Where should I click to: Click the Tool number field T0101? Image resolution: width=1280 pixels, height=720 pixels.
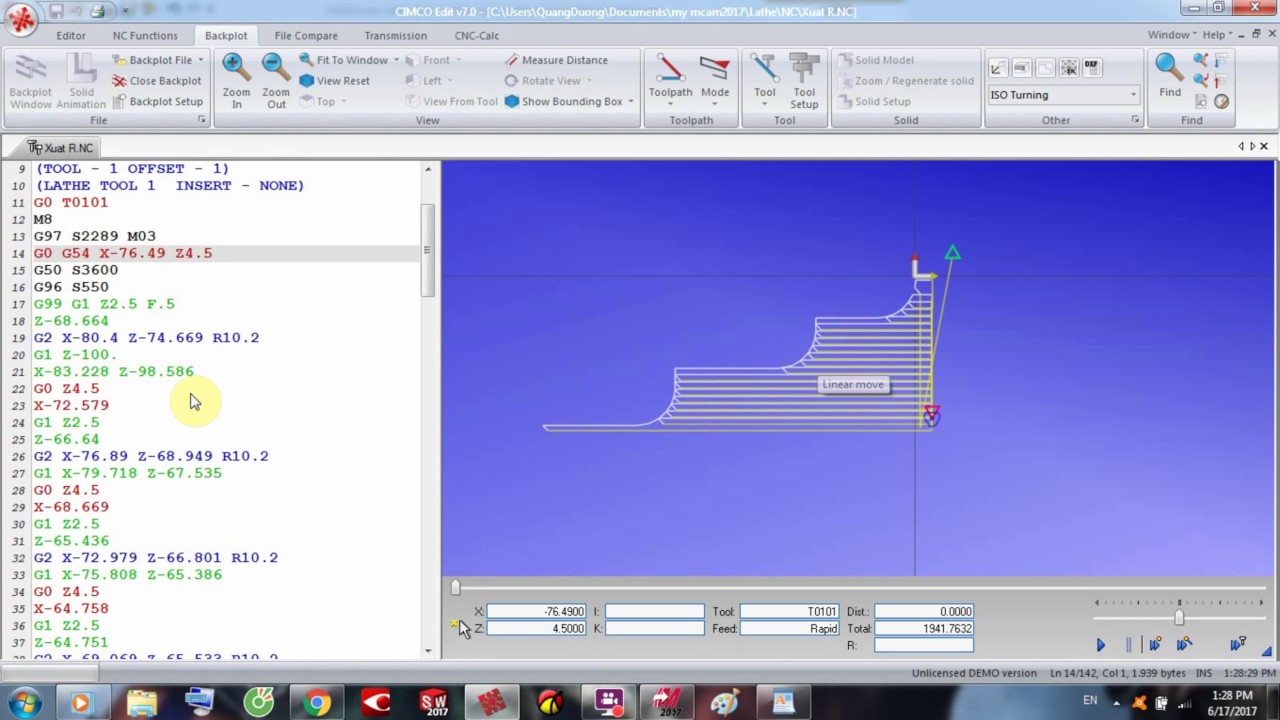(x=789, y=611)
